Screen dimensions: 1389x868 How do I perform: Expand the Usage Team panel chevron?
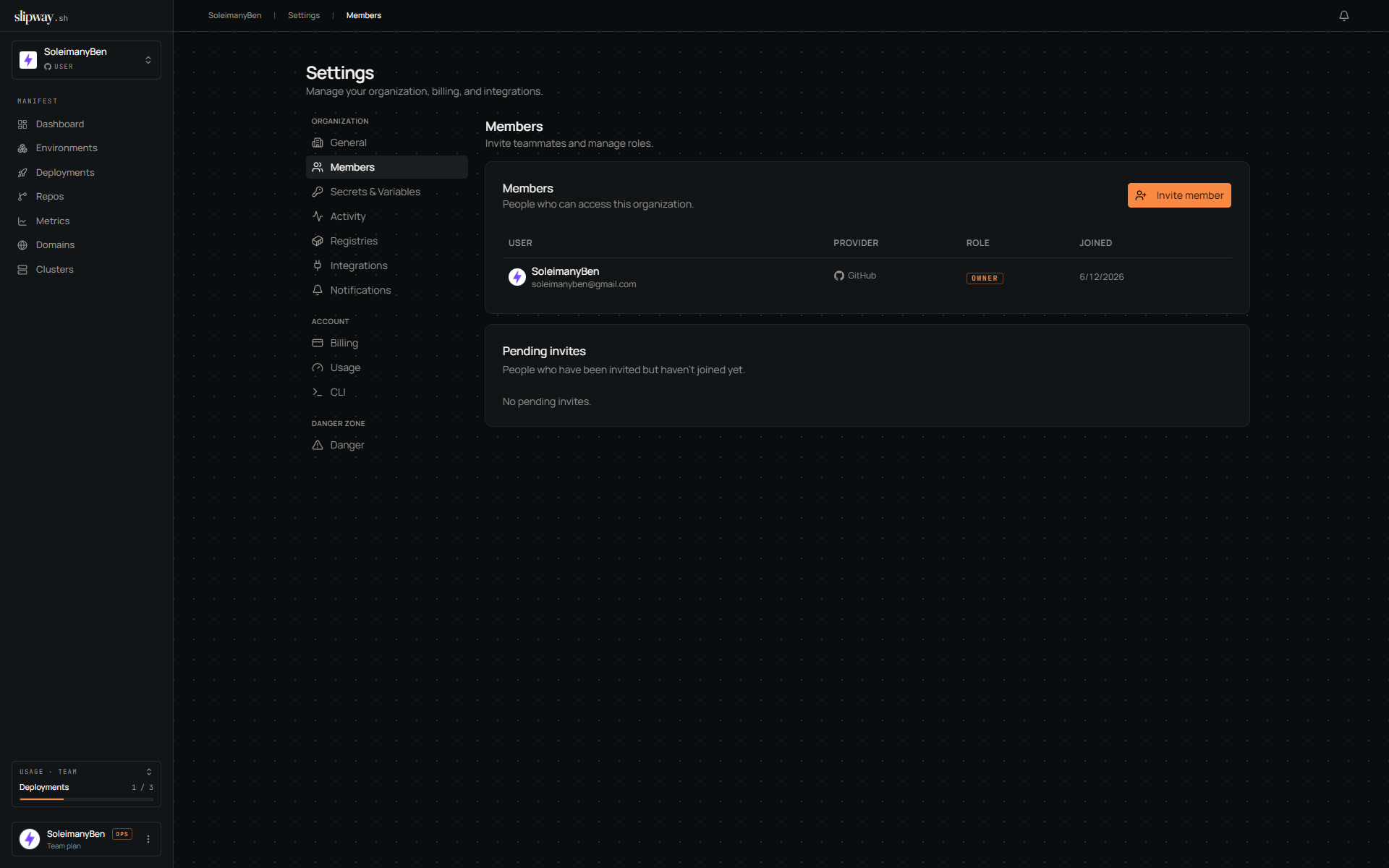pos(149,772)
